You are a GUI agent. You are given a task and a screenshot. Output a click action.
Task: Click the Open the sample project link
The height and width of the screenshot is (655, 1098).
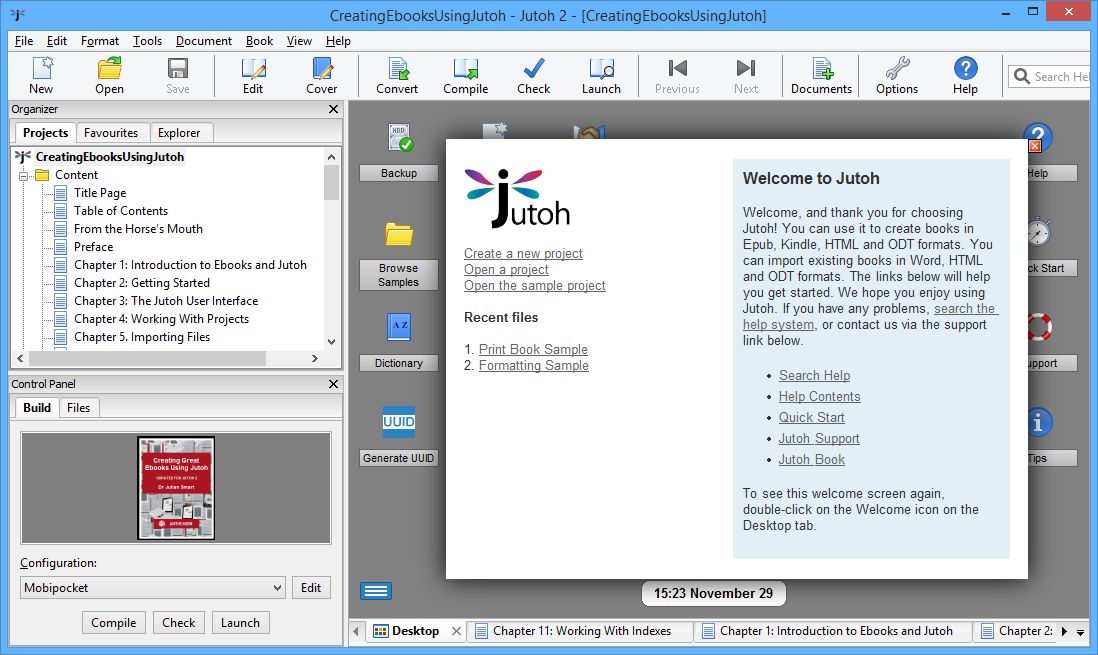pyautogui.click(x=535, y=286)
